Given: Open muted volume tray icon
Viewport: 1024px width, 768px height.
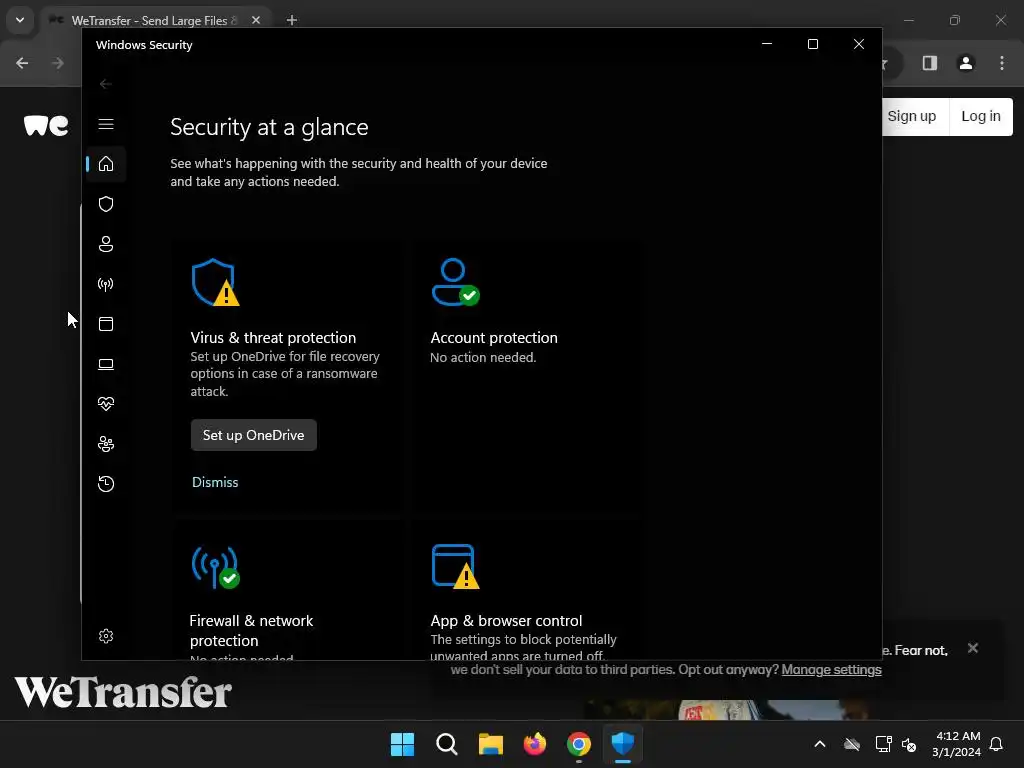Looking at the screenshot, I should [x=908, y=744].
